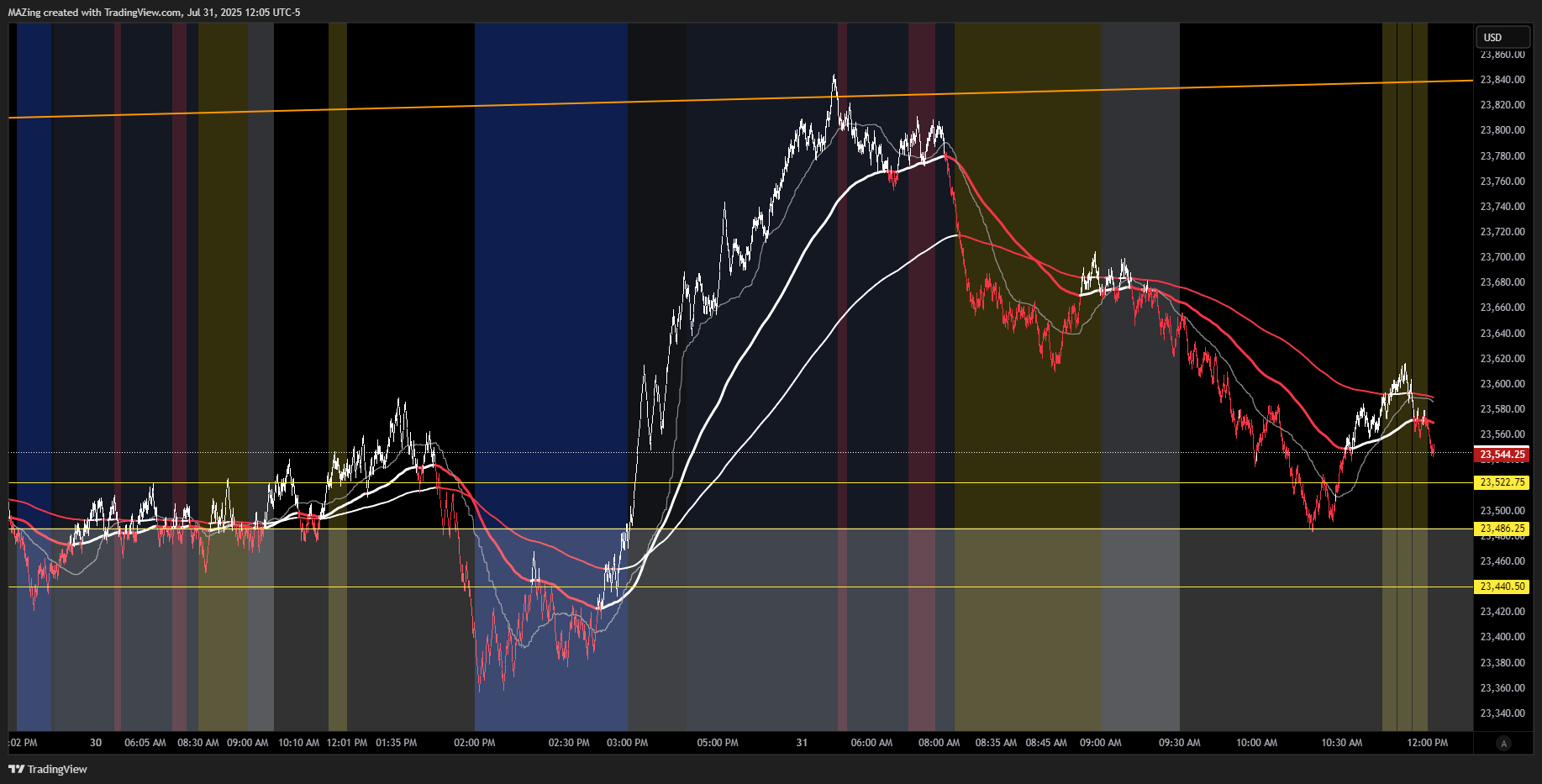Click the 02:30 PM time axis label

[x=569, y=743]
